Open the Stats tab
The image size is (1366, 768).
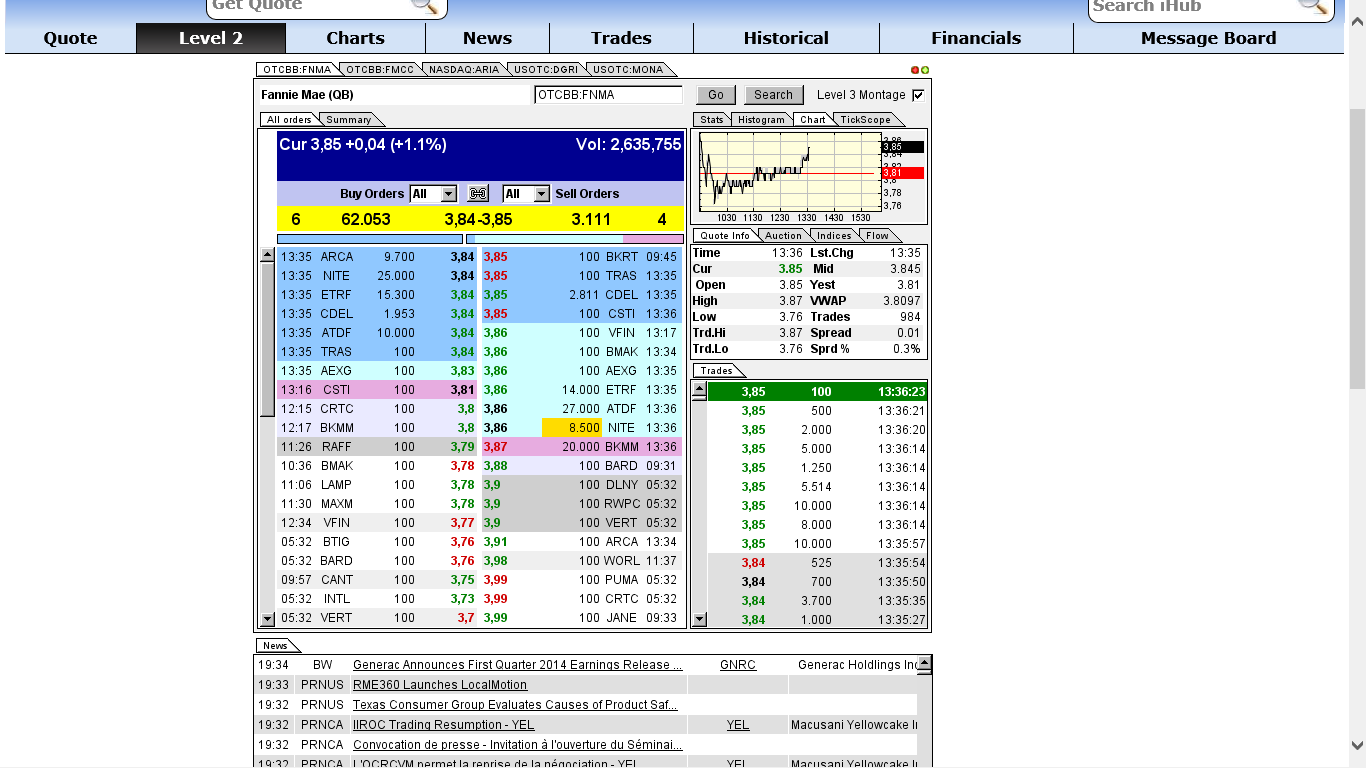(x=712, y=120)
